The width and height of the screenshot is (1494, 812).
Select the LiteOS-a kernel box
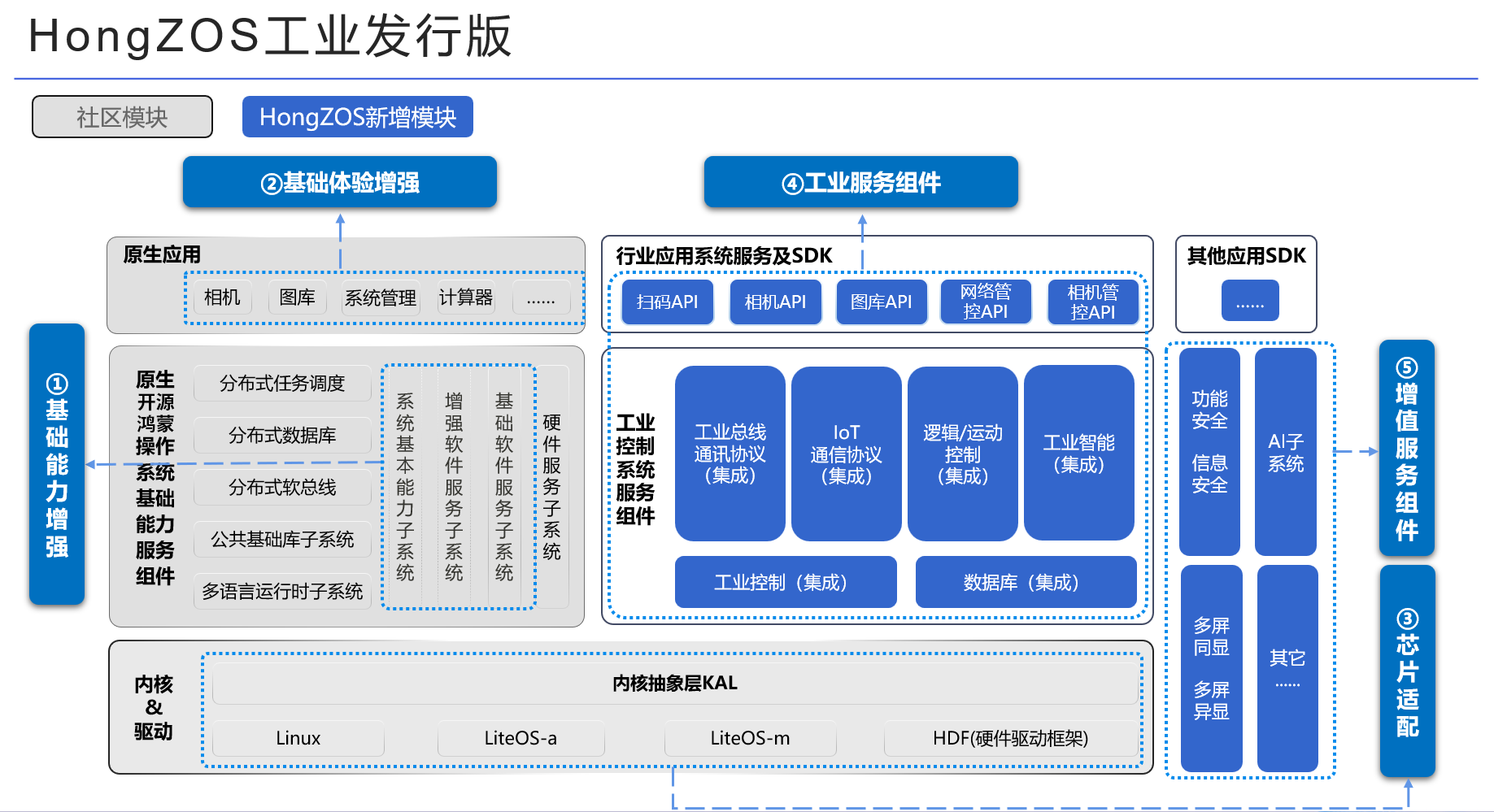point(521,738)
